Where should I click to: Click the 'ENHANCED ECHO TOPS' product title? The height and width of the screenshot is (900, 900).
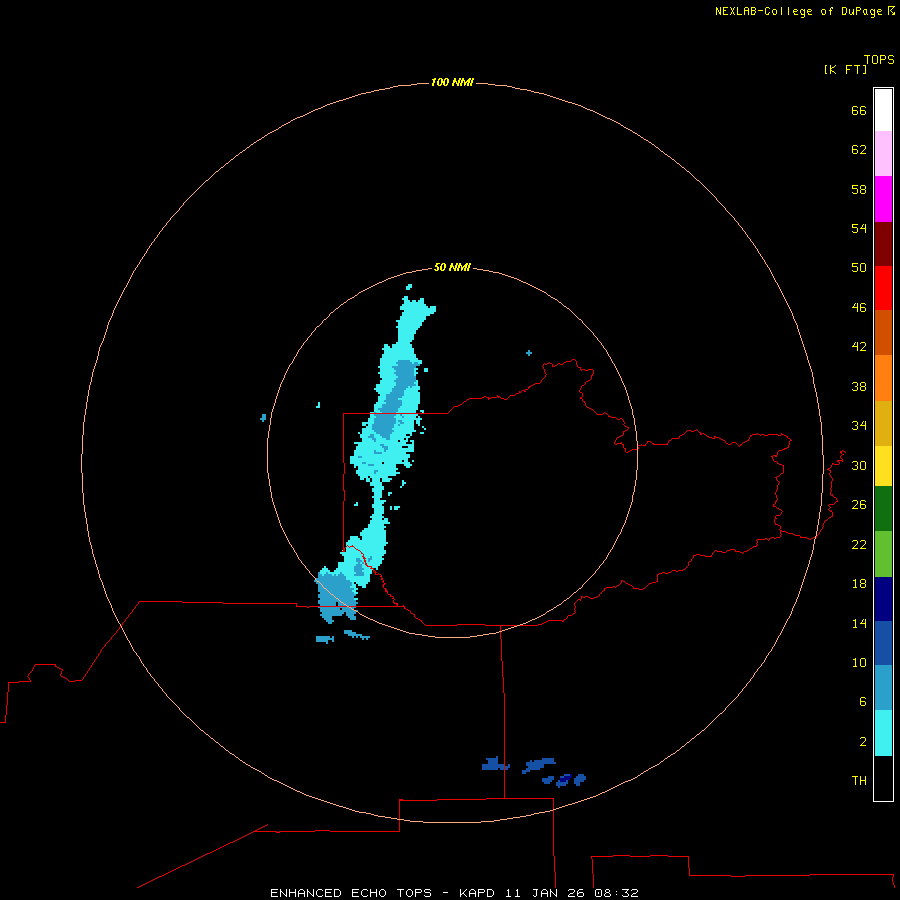(x=351, y=893)
